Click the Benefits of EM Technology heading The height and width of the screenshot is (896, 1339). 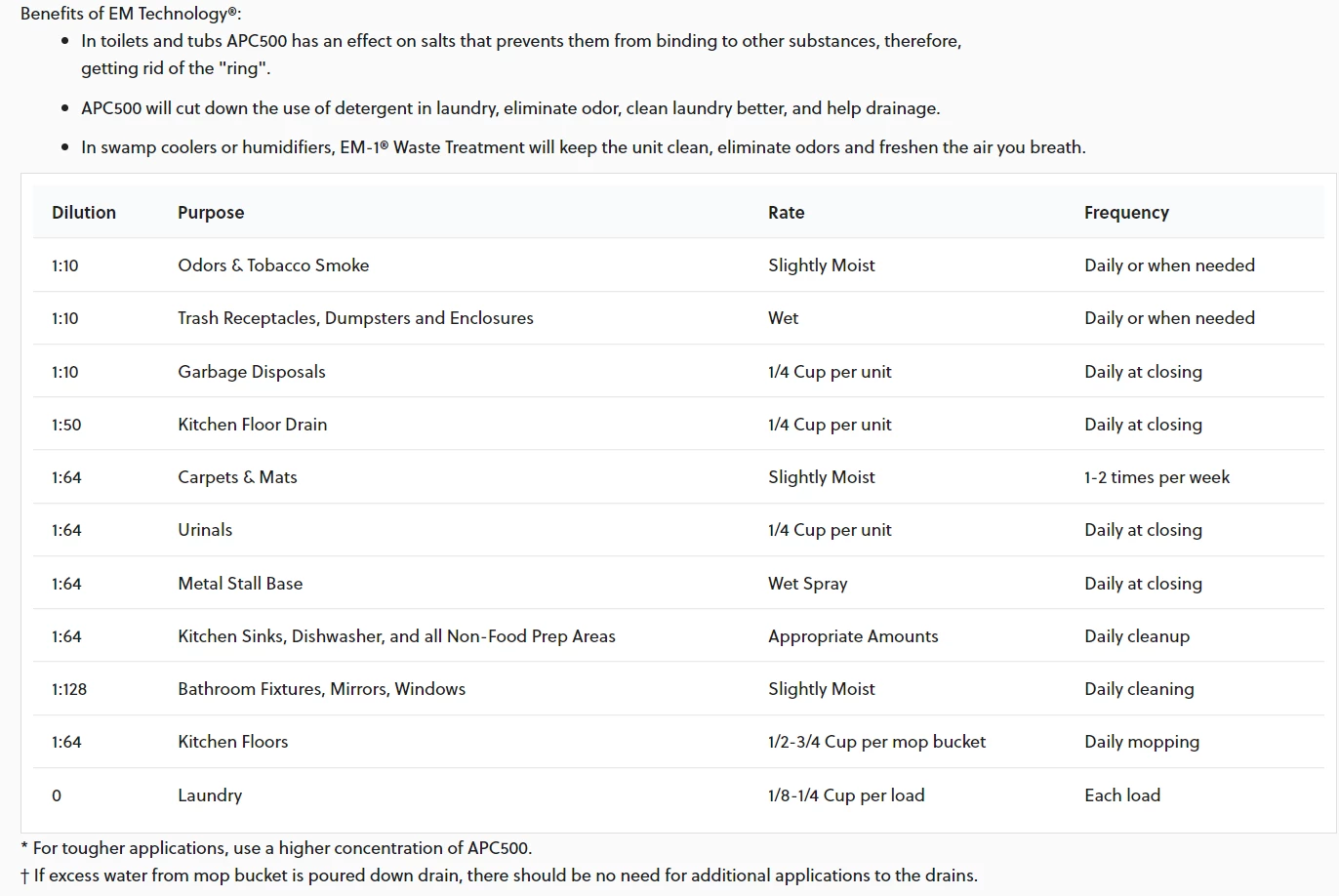(x=131, y=14)
